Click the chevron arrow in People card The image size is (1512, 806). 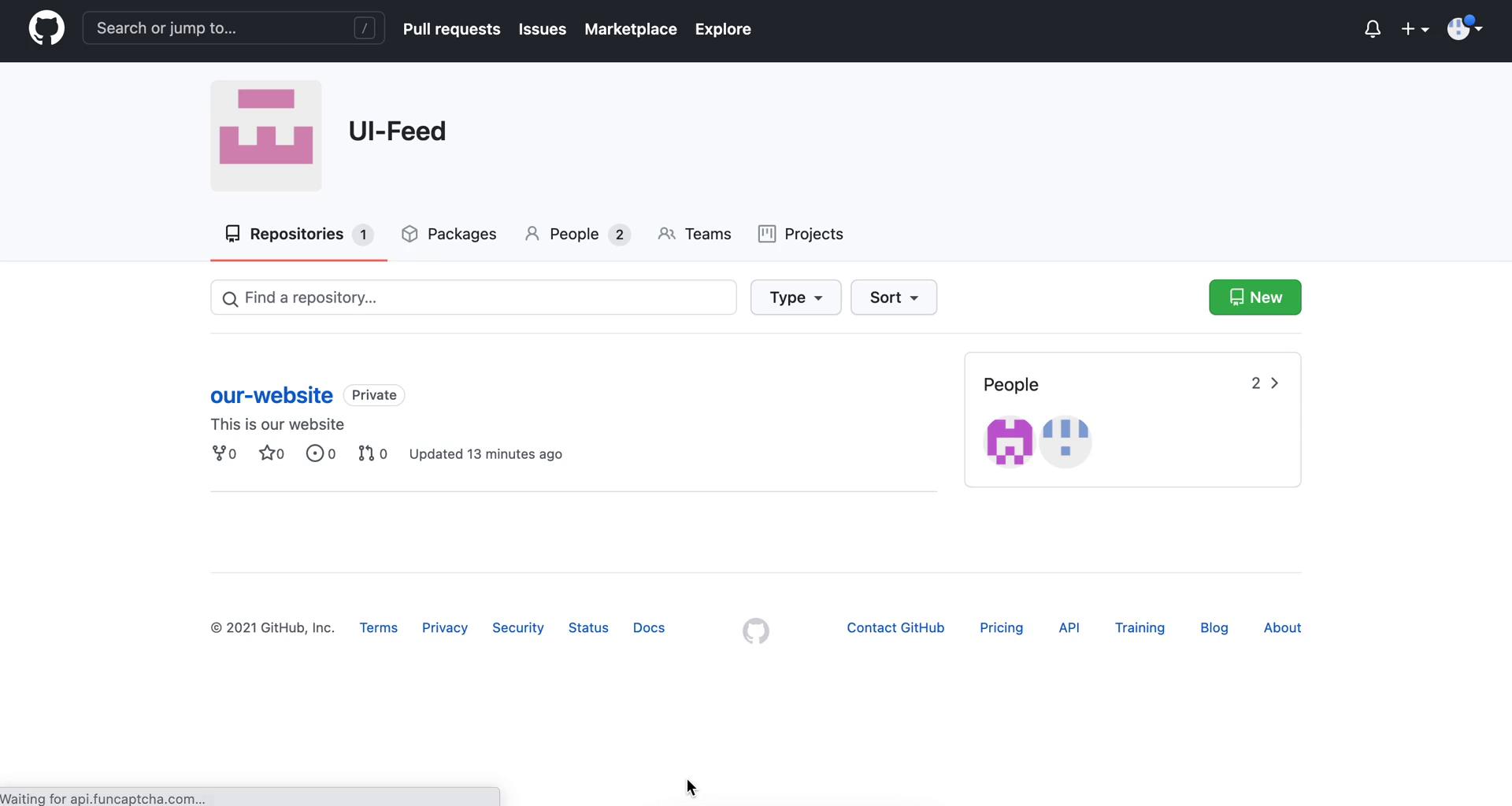coord(1275,383)
